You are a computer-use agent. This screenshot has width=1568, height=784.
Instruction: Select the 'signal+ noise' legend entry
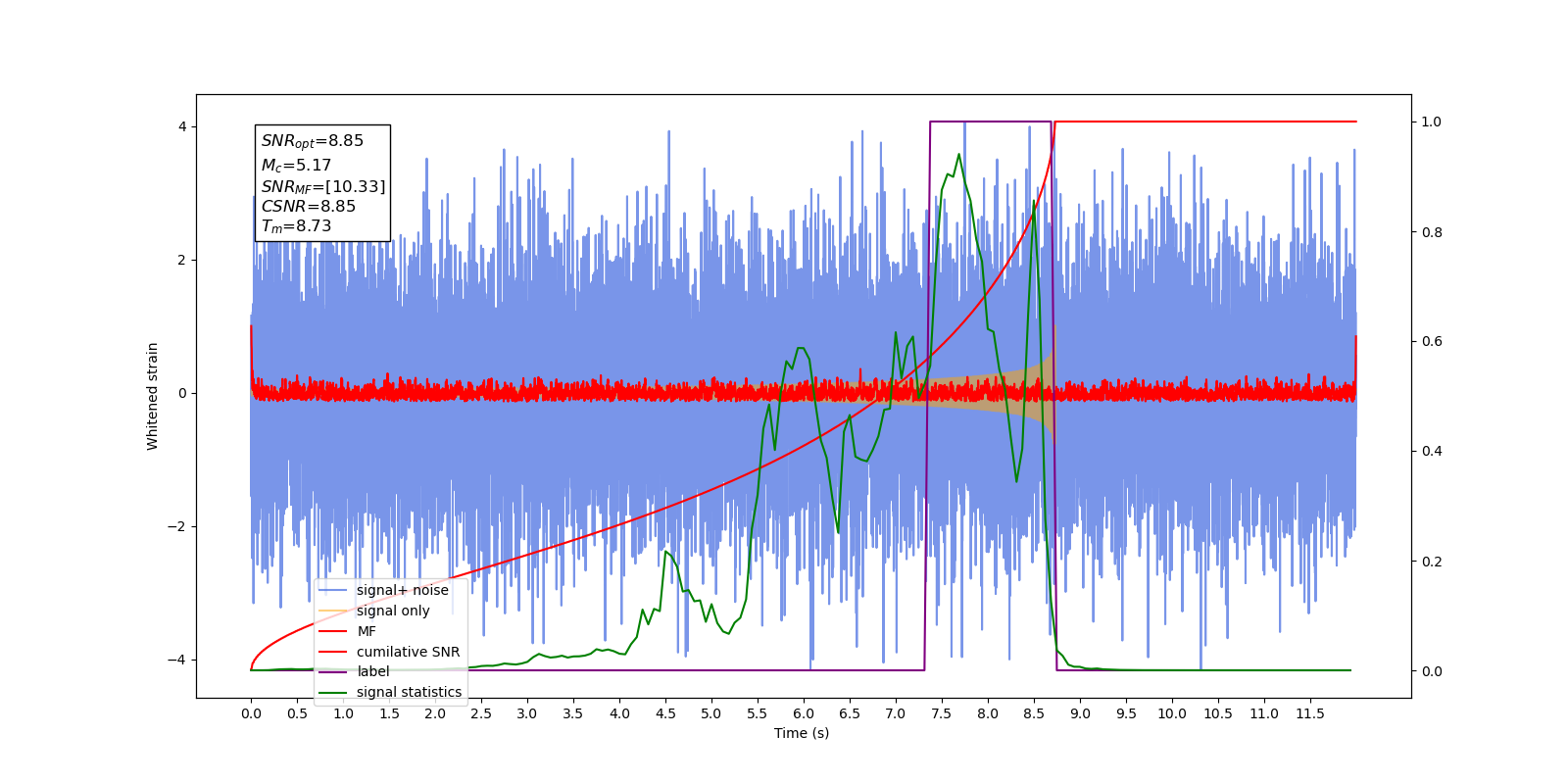point(384,590)
